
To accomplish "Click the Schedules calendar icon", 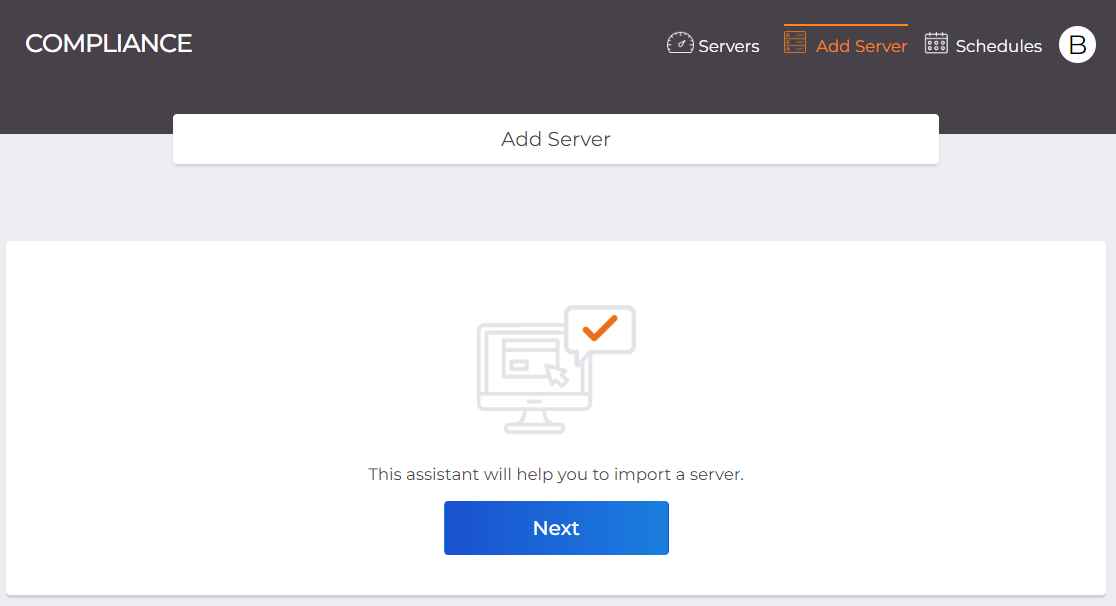I will pos(936,43).
